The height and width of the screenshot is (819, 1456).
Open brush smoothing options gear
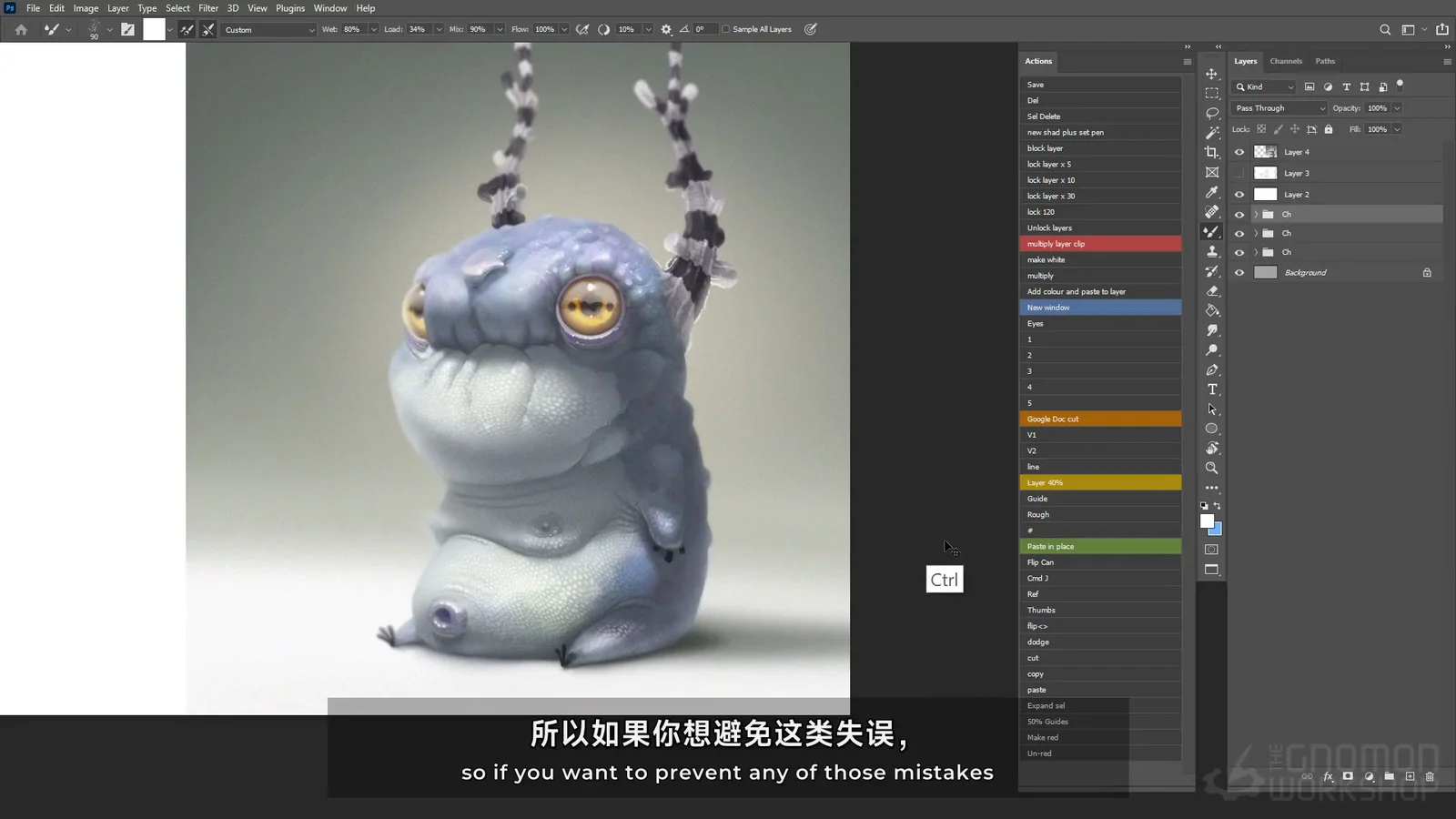(x=666, y=29)
